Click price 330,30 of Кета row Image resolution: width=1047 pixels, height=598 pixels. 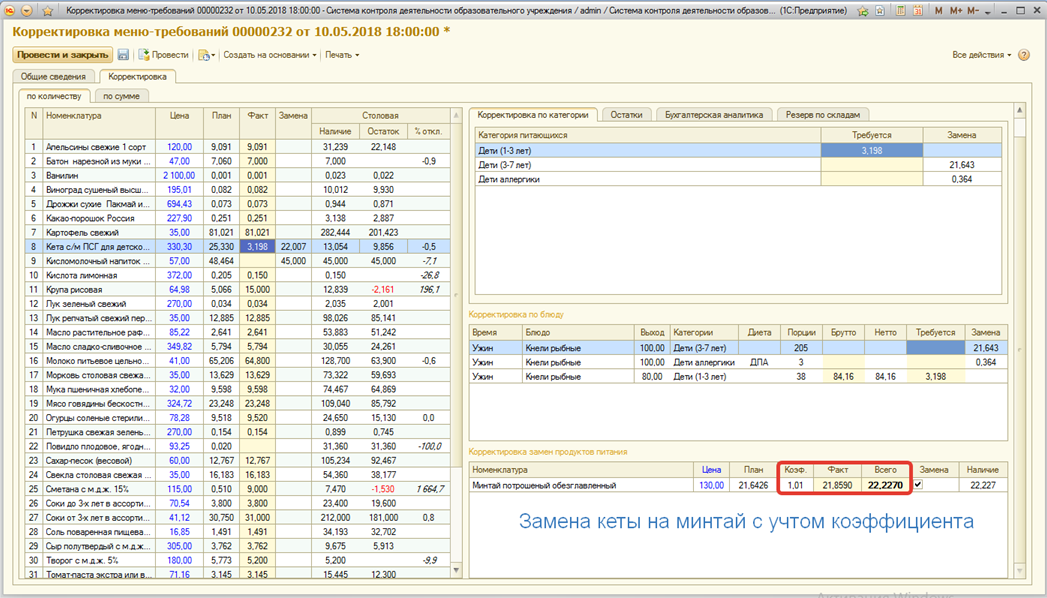179,246
